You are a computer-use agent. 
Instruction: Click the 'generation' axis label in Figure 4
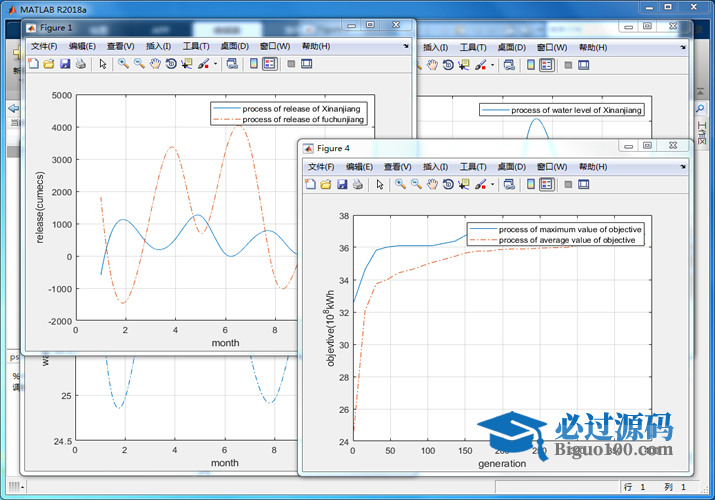[x=502, y=464]
